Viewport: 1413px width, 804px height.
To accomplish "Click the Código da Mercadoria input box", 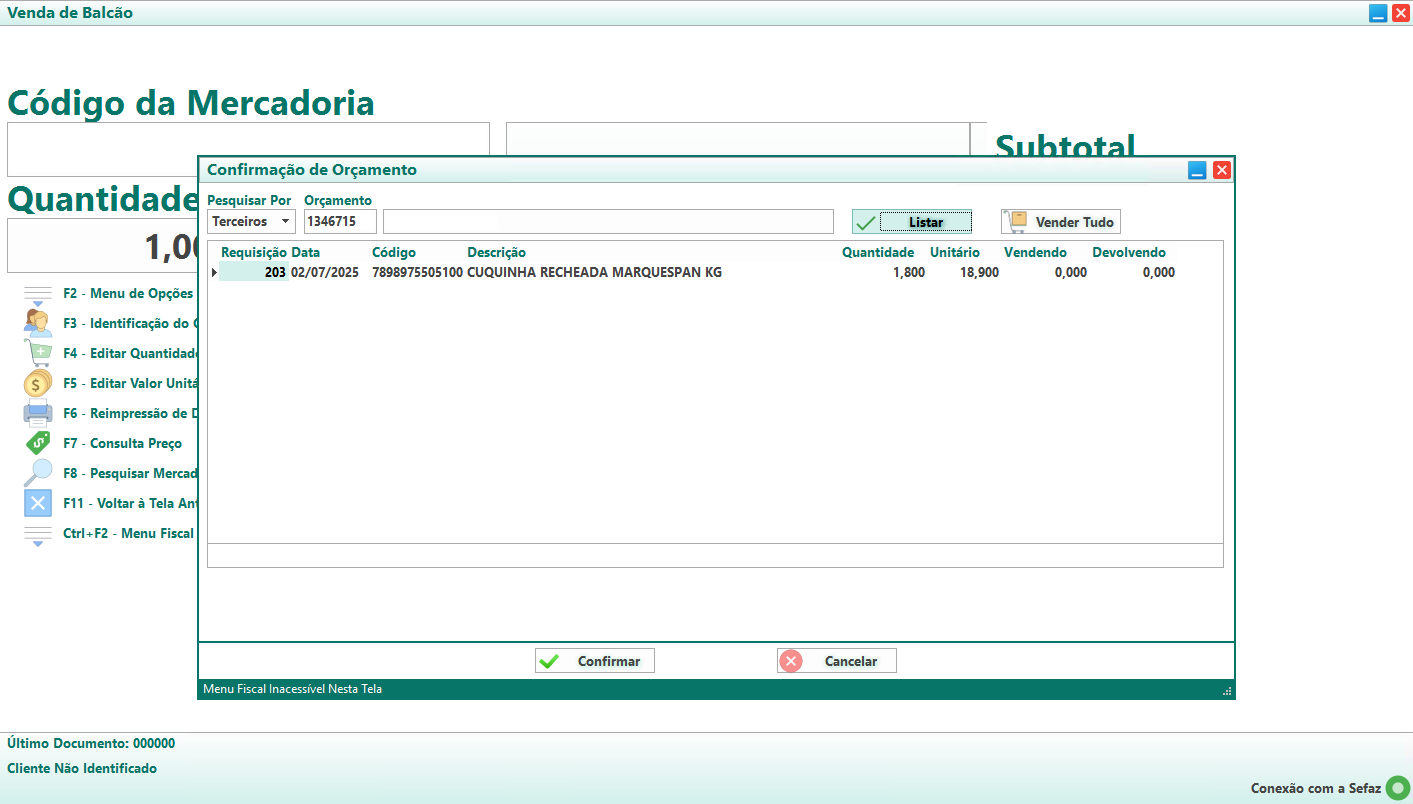I will click(248, 150).
